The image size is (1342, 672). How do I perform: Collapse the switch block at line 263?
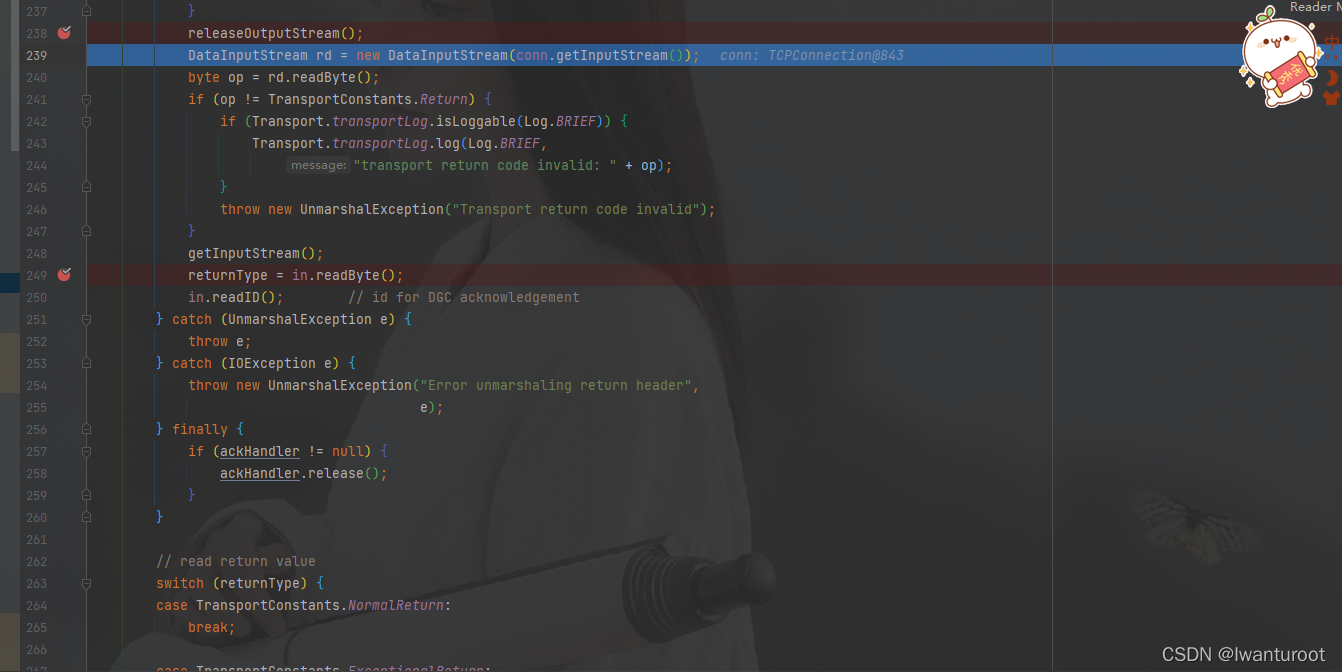[x=86, y=583]
